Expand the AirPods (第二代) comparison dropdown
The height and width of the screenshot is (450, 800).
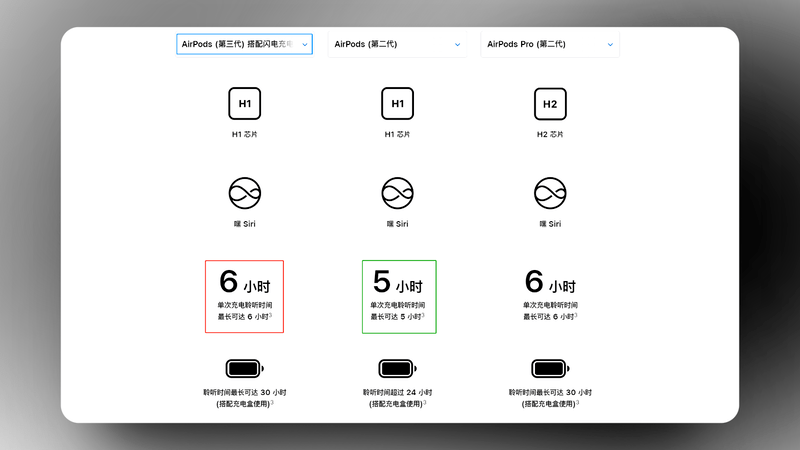[x=397, y=44]
